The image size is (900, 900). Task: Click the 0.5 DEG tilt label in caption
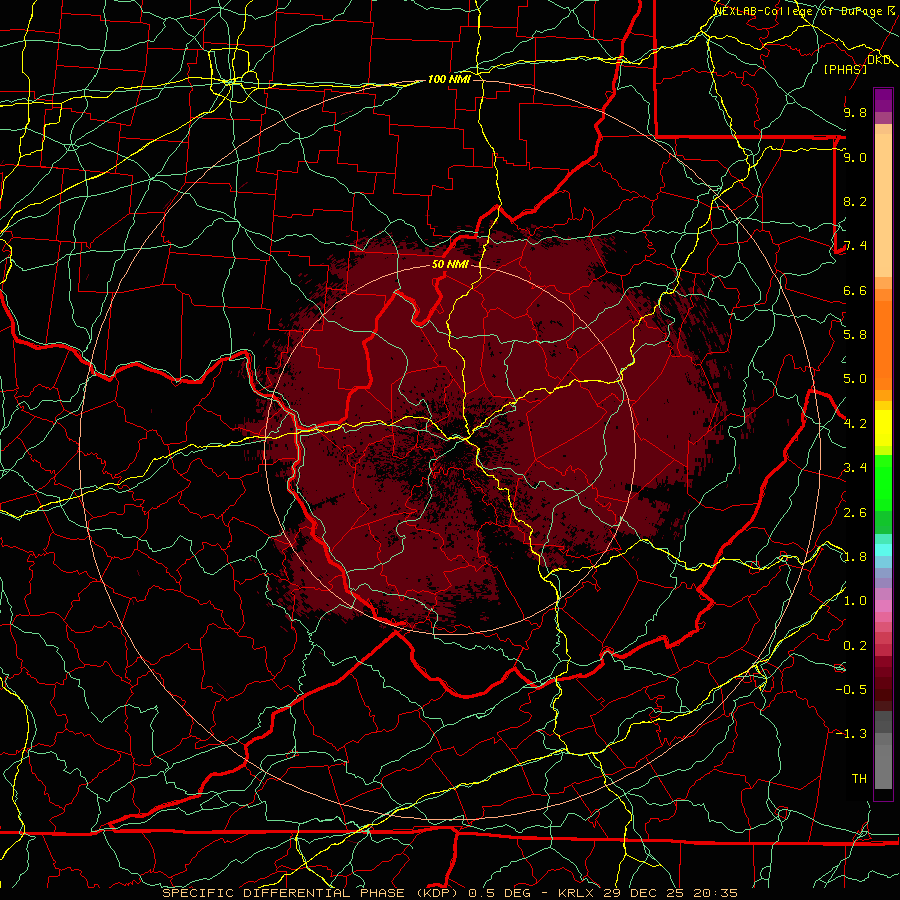[498, 893]
